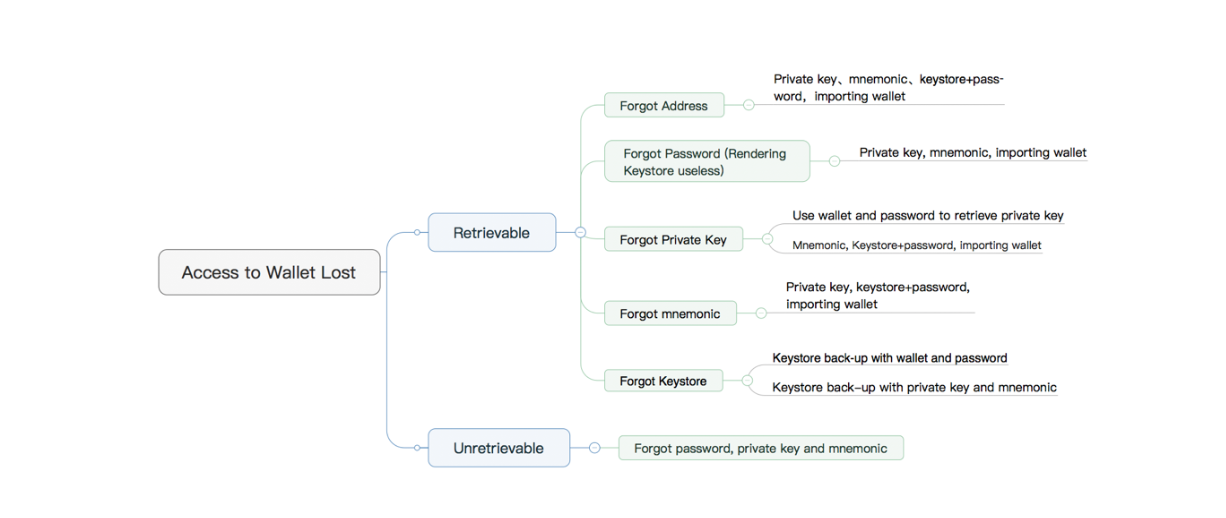The height and width of the screenshot is (518, 1226).
Task: Collapse the Forgot Address node circle
Action: 748,105
